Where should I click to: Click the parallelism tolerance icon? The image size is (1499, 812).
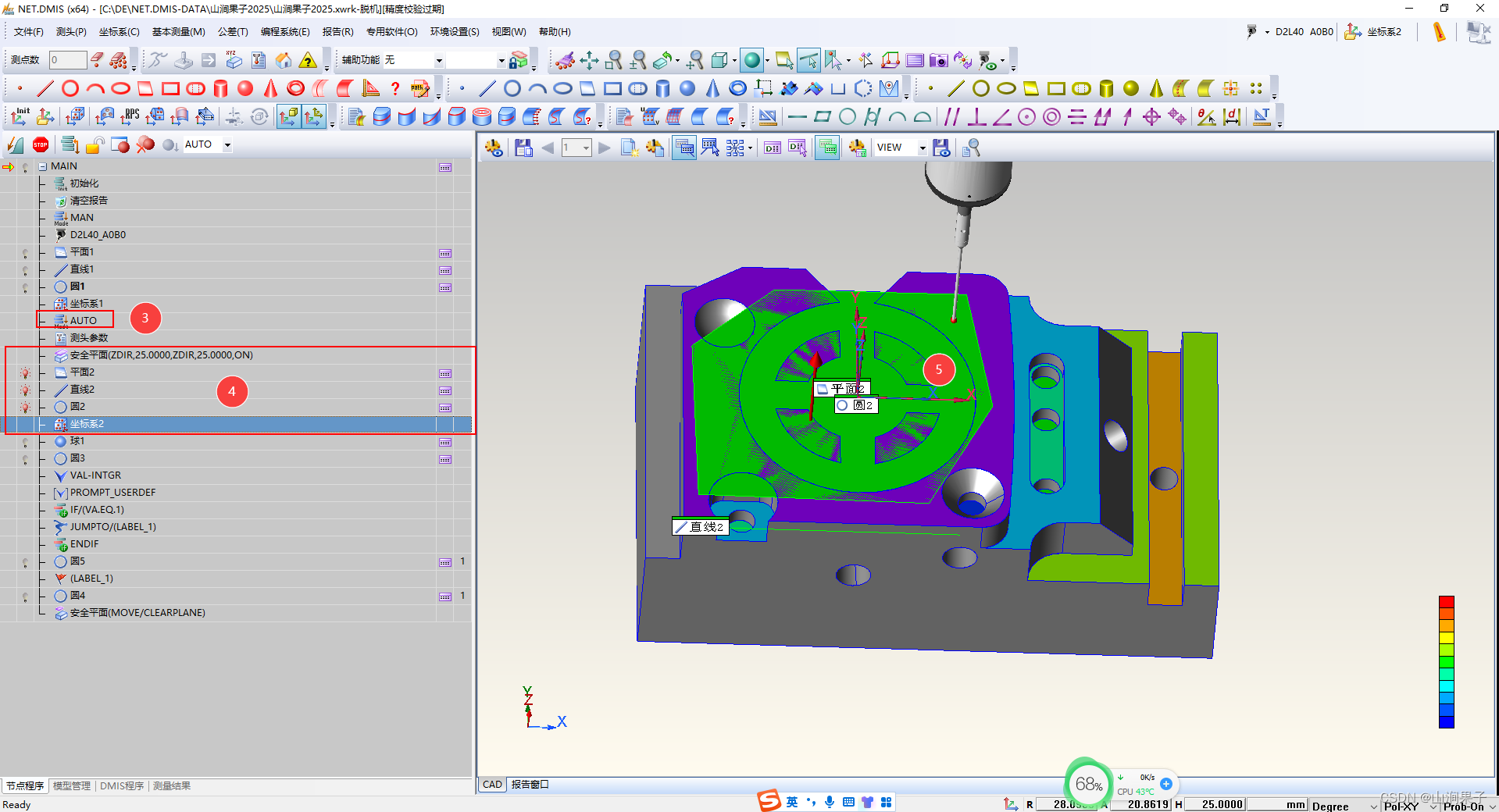point(951,116)
